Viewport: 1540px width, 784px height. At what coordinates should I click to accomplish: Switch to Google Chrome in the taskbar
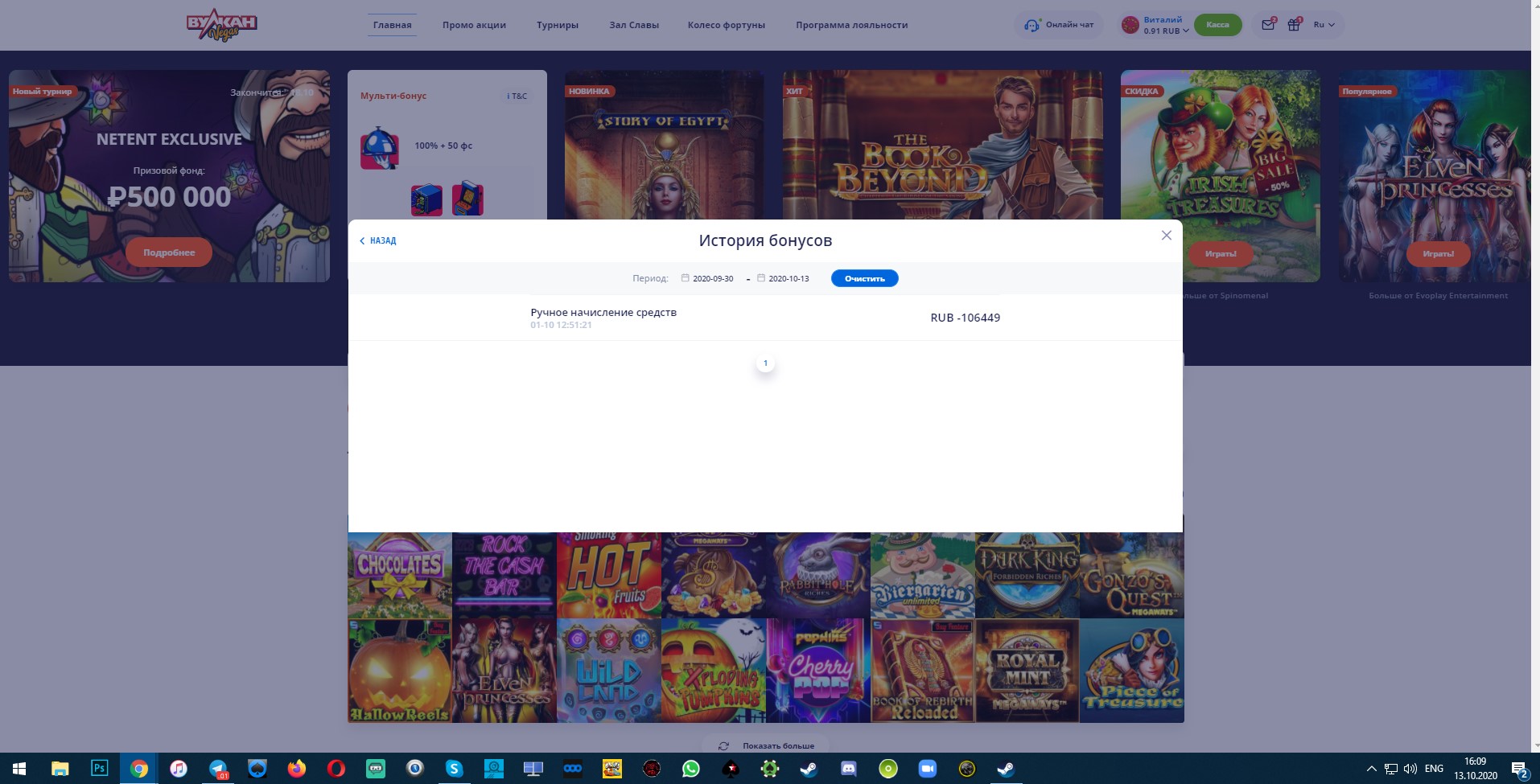pyautogui.click(x=138, y=769)
